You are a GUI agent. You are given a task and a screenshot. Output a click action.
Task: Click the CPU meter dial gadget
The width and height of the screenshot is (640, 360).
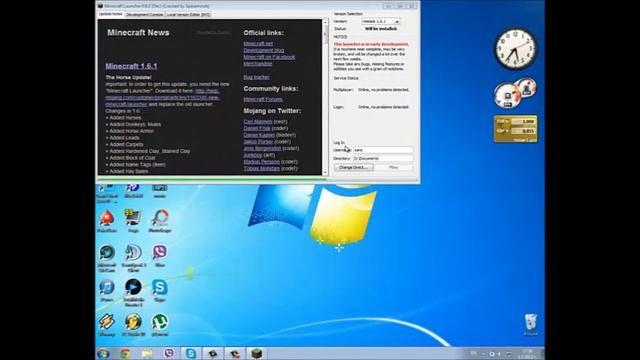(508, 96)
